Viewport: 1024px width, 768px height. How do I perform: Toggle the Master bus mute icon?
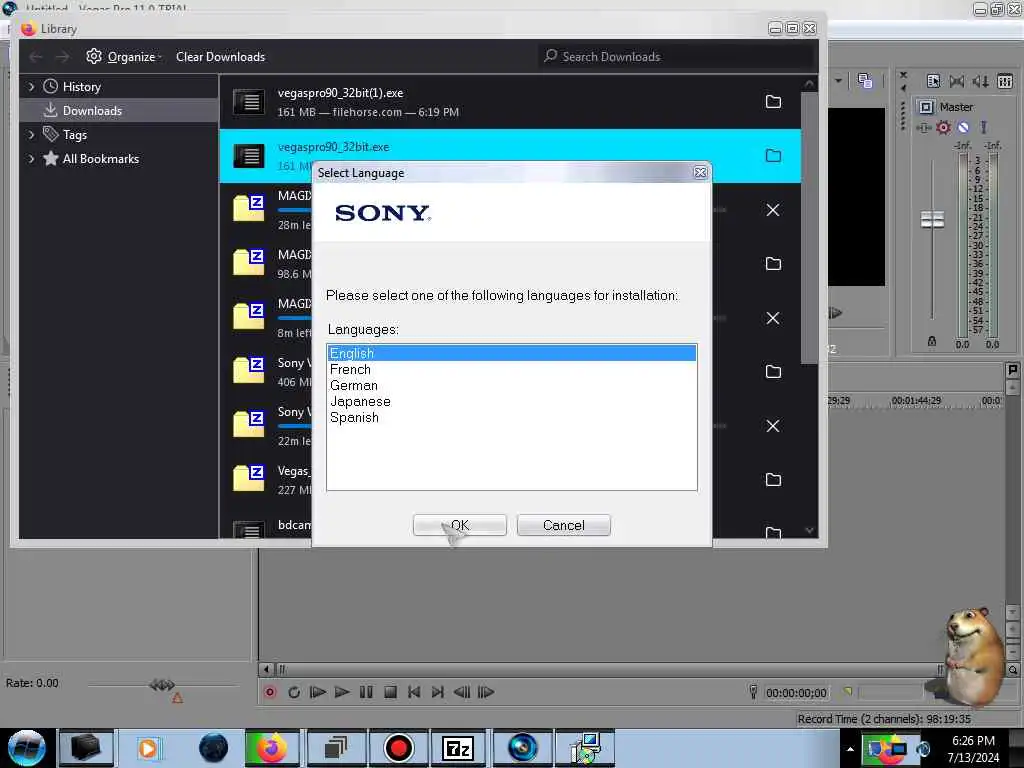click(963, 127)
